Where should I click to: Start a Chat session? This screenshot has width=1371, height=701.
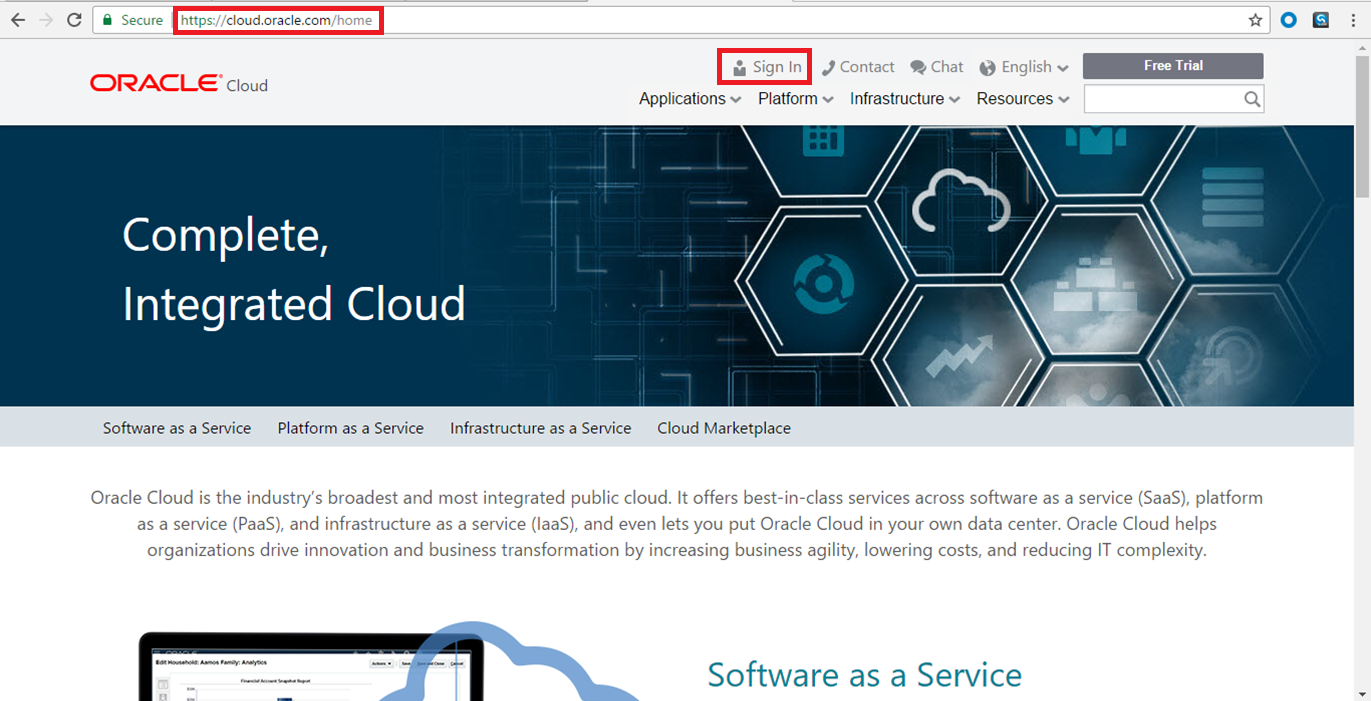pyautogui.click(x=937, y=67)
